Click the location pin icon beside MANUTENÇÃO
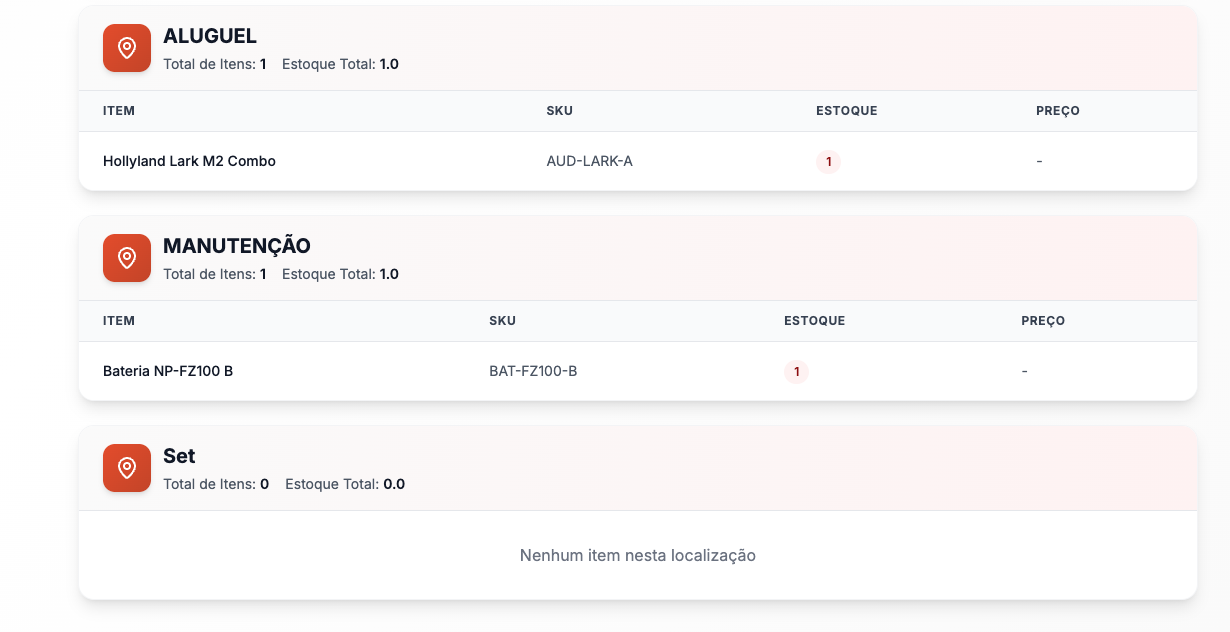This screenshot has width=1230, height=632. (127, 258)
